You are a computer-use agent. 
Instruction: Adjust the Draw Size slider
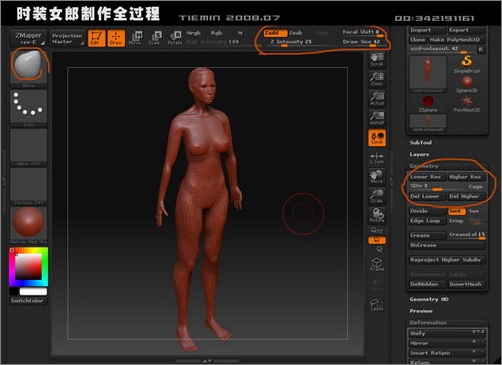361,42
